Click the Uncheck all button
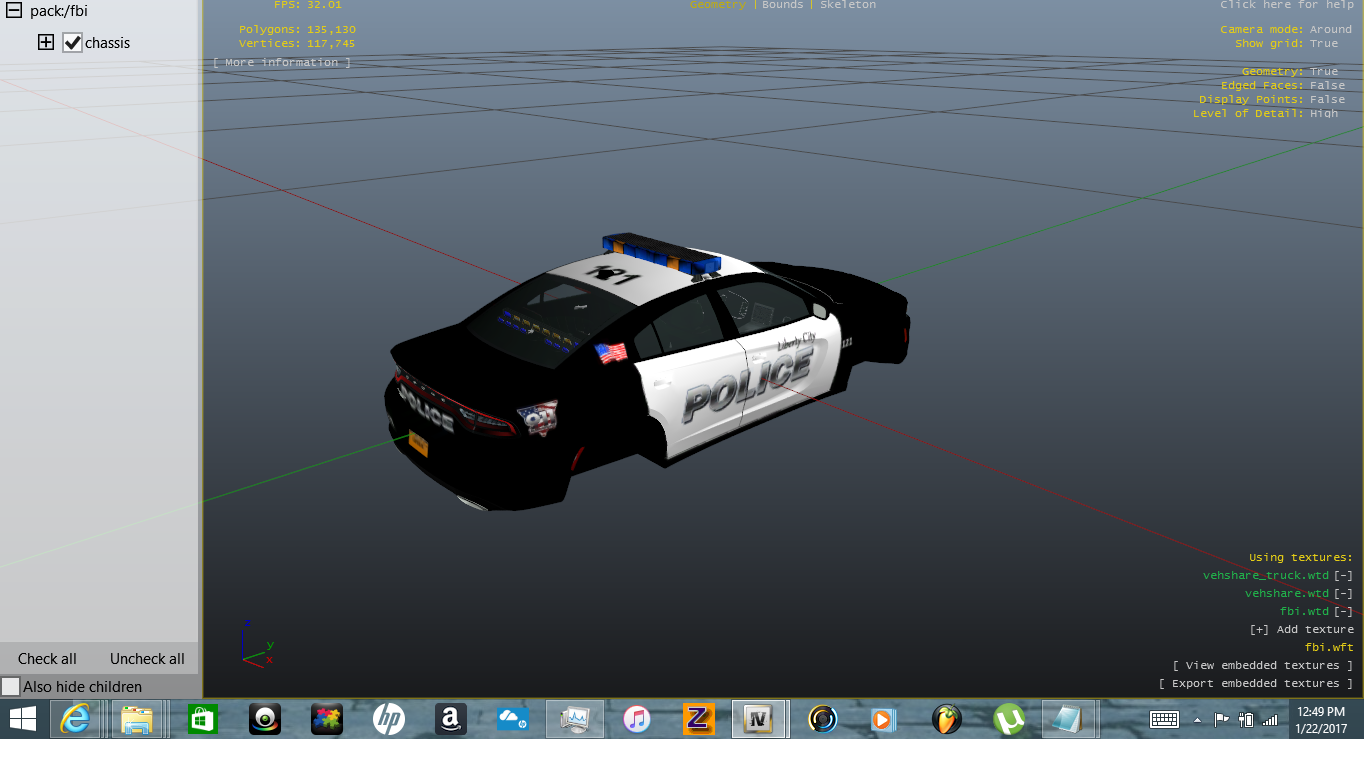The width and height of the screenshot is (1366, 768). 147,659
